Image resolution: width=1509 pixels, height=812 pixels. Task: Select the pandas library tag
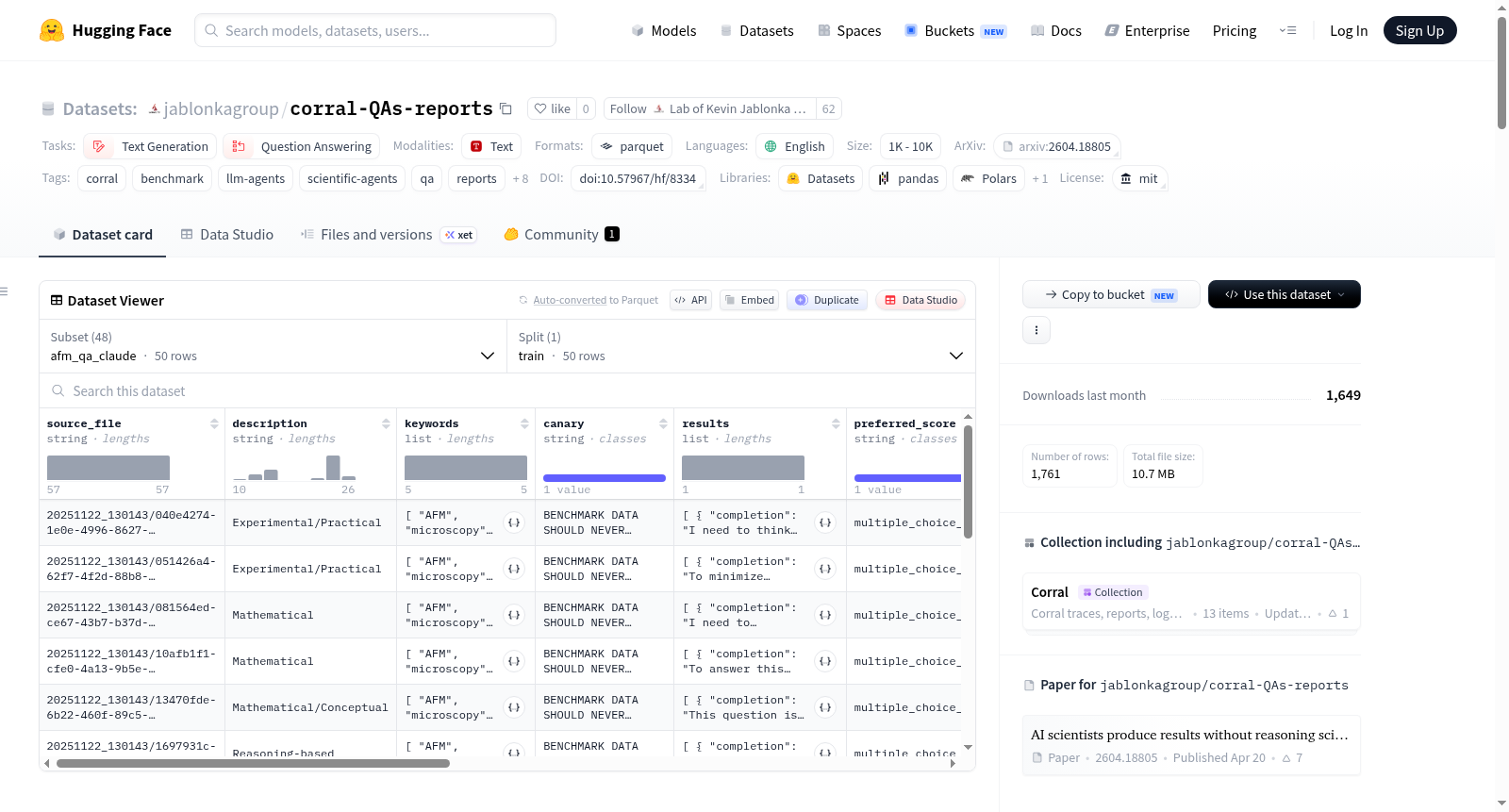[907, 178]
